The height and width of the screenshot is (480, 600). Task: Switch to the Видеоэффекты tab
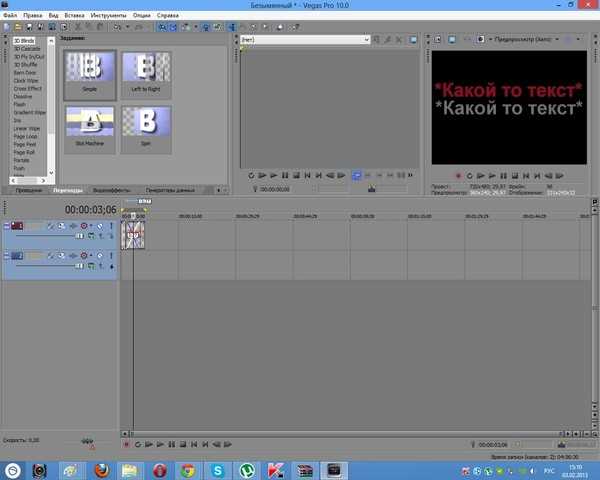pyautogui.click(x=112, y=190)
